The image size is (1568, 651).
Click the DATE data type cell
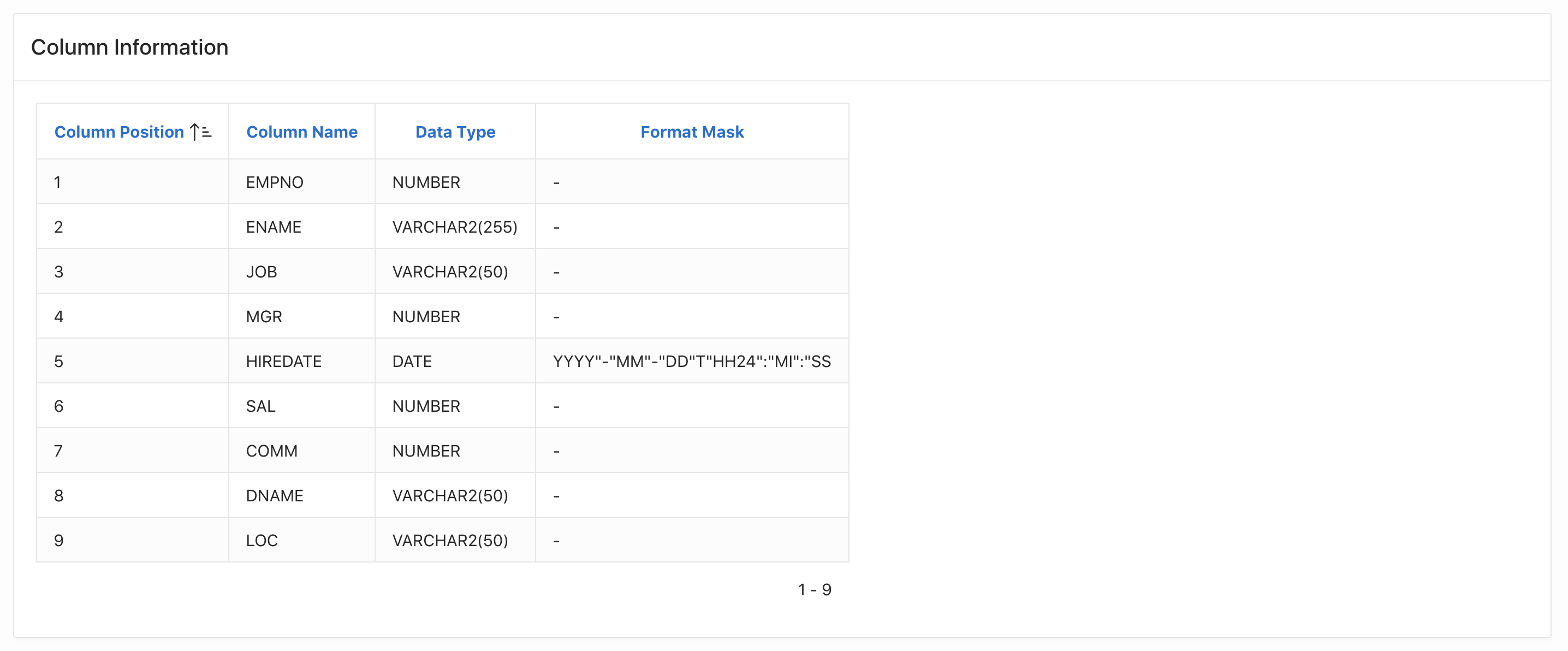[412, 361]
